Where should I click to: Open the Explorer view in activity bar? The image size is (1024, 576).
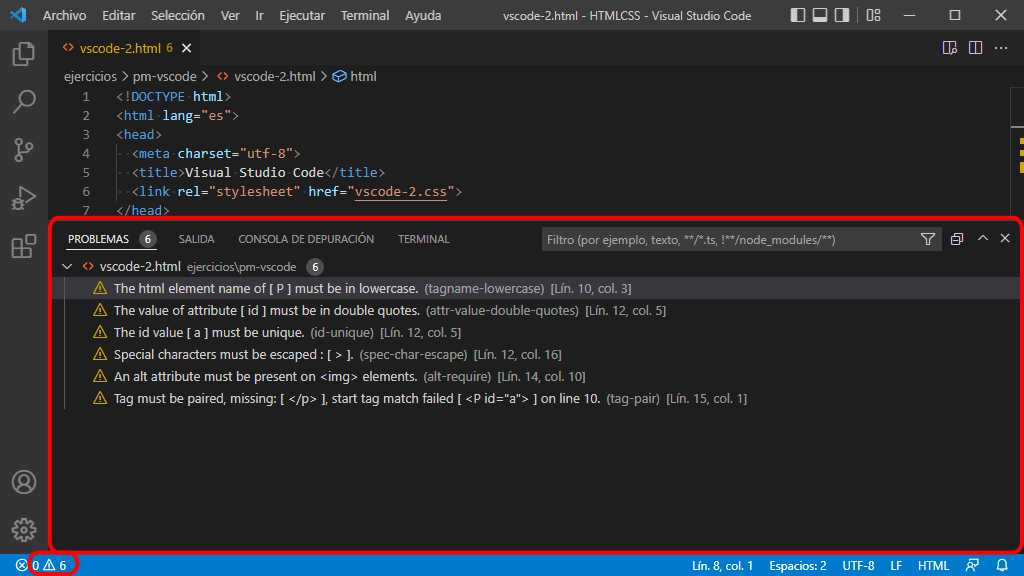pos(24,54)
